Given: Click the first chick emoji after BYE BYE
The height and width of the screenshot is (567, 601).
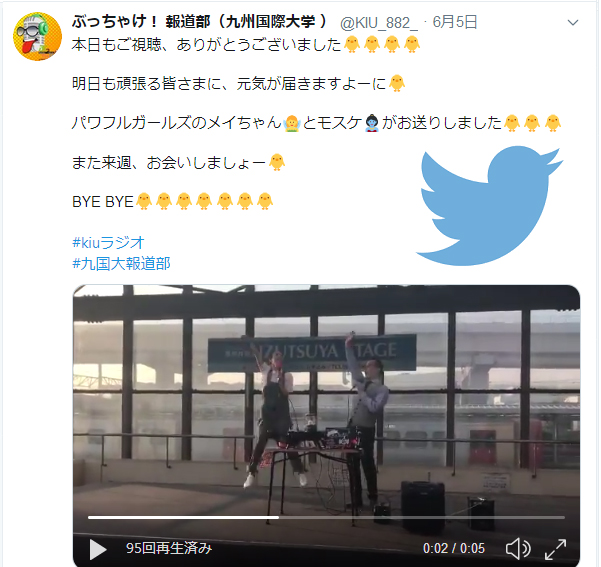Looking at the screenshot, I should point(144,201).
